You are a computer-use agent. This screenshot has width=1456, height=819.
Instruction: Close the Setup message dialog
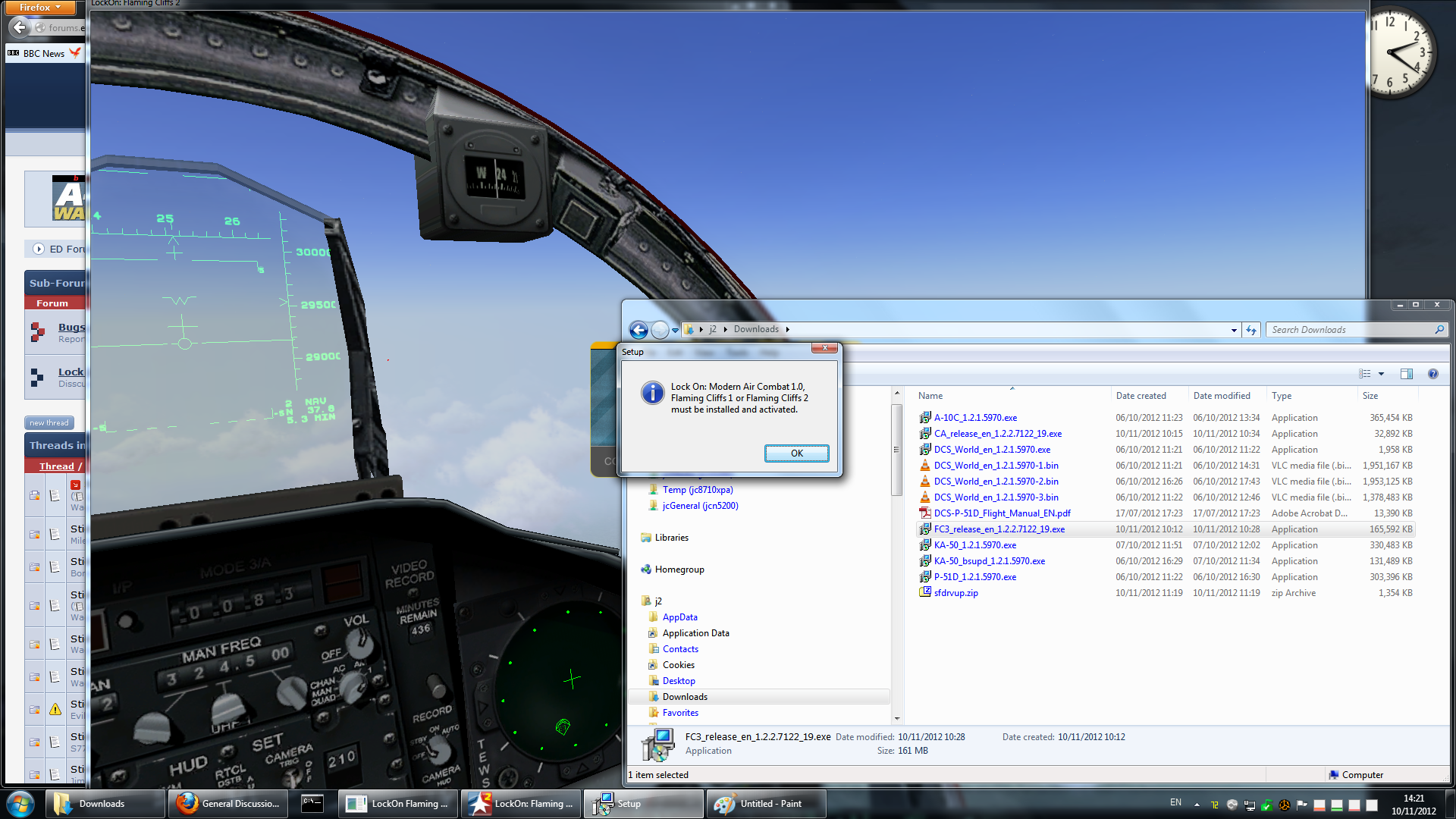[824, 348]
